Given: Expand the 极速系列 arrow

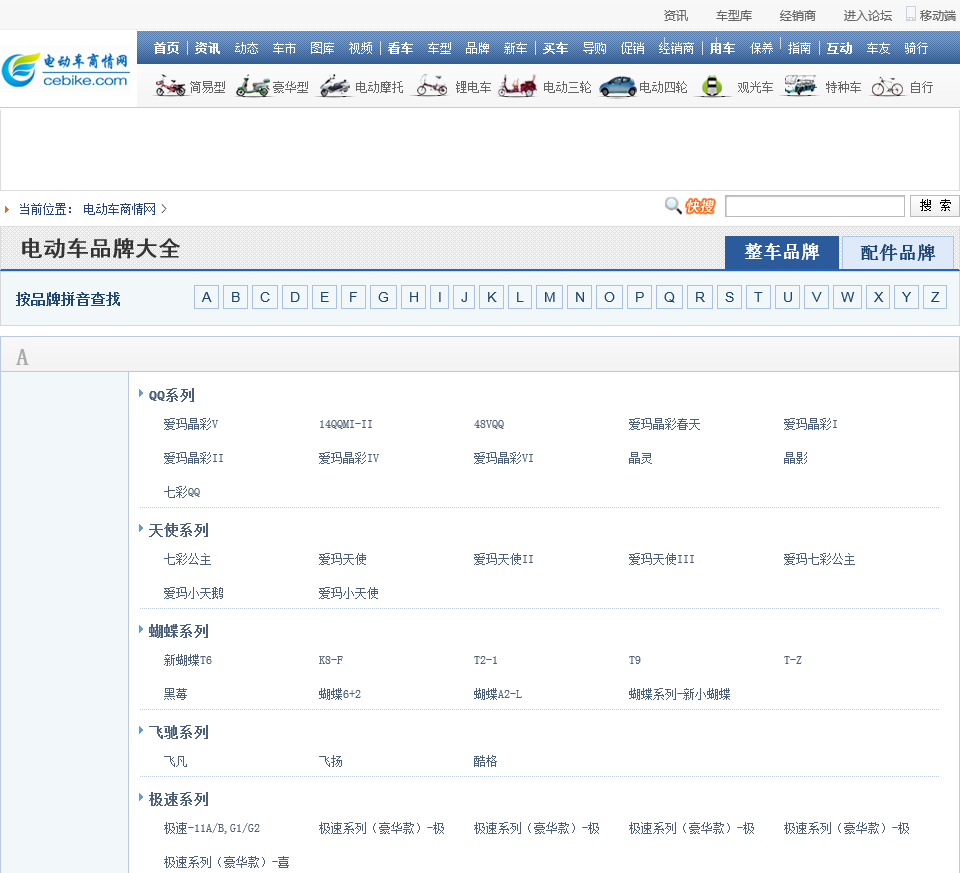Looking at the screenshot, I should click(x=141, y=798).
